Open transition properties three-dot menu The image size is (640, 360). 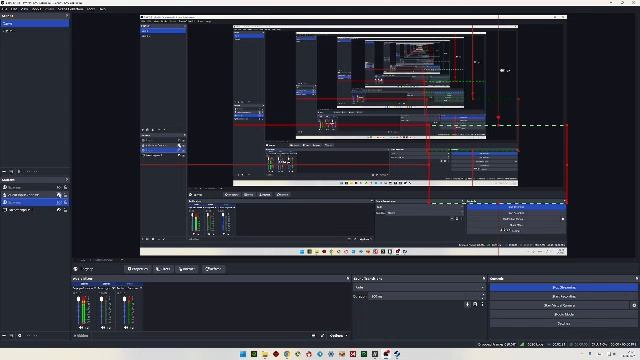tap(482, 304)
